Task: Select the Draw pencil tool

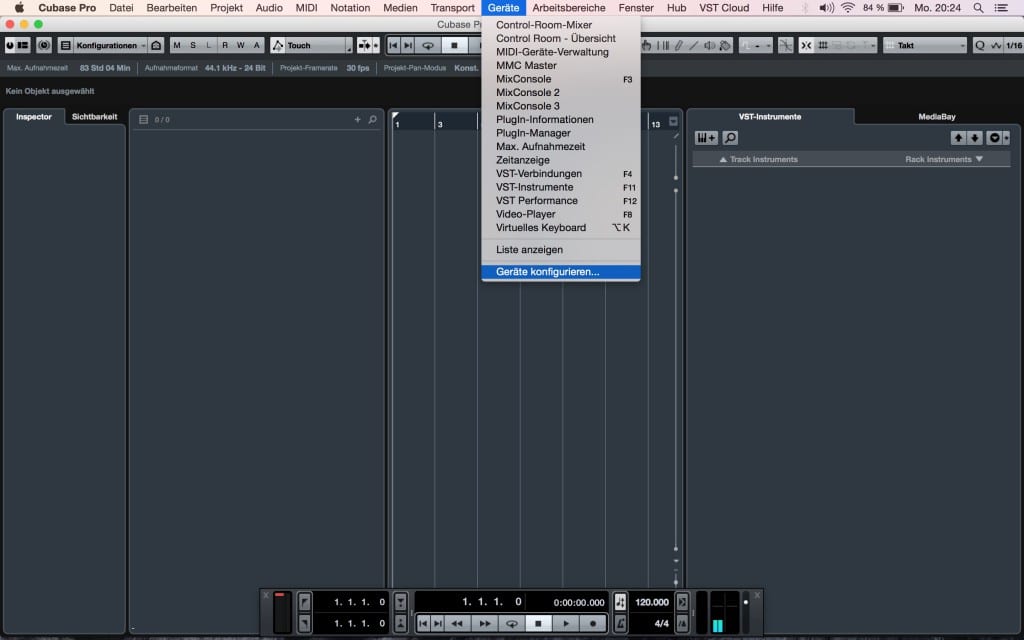Action: (x=679, y=46)
